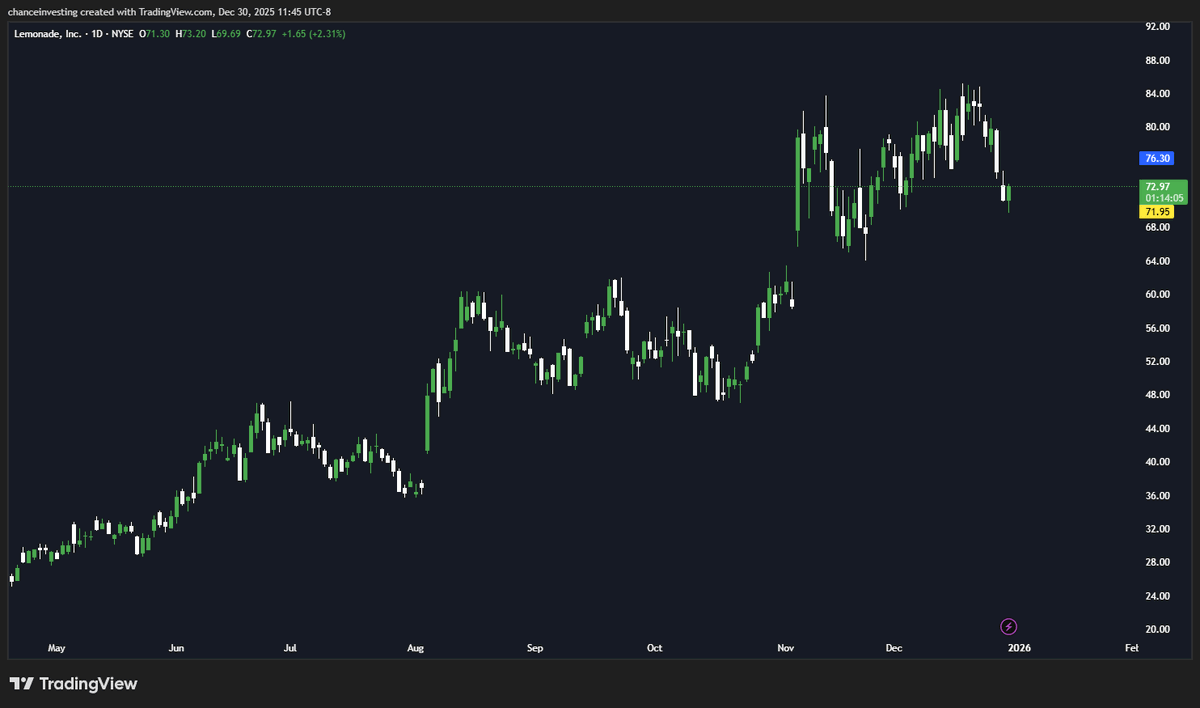Click the Jul label on time axis

[x=290, y=649]
